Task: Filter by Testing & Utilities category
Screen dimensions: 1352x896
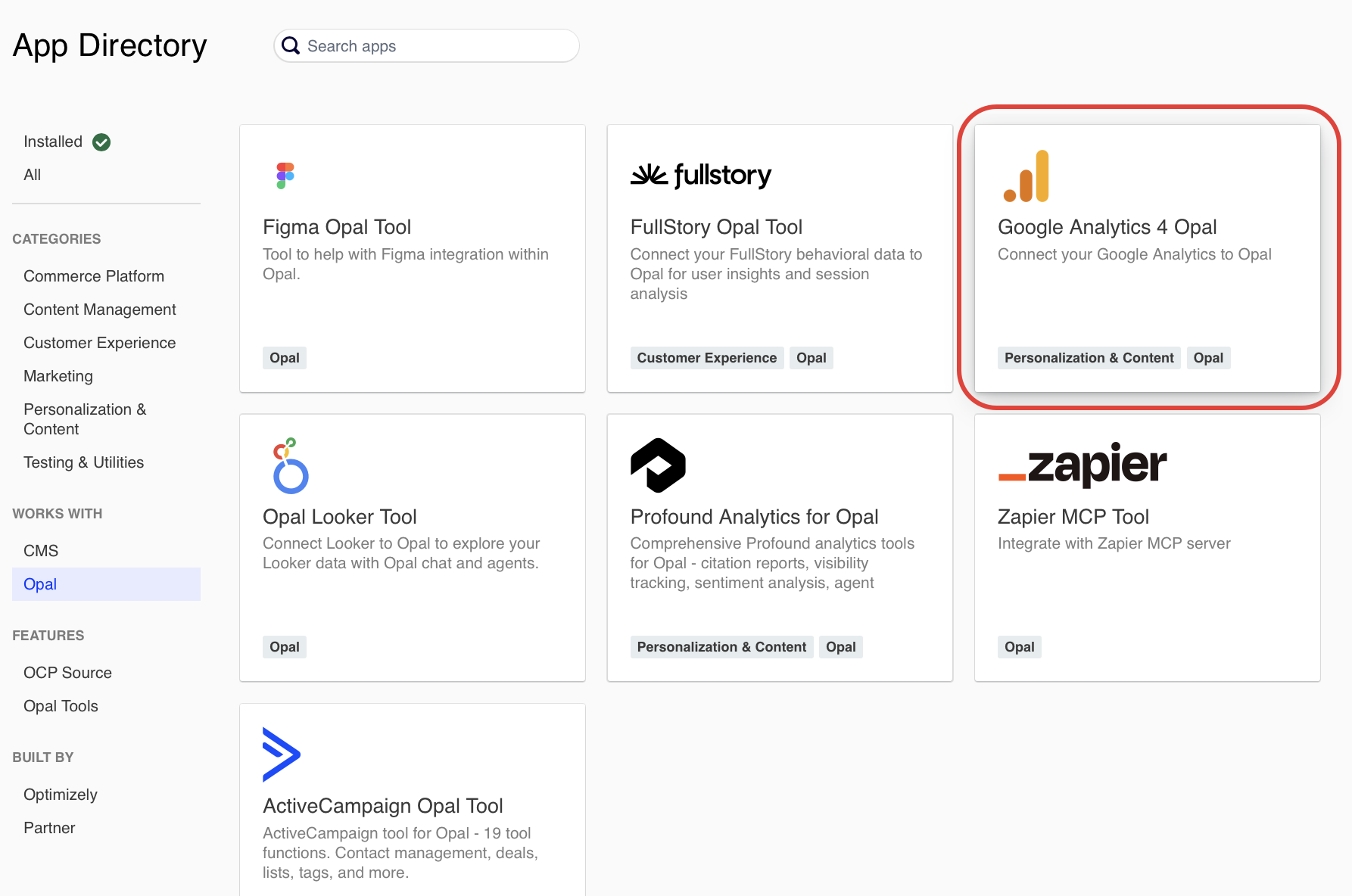Action: pos(84,462)
